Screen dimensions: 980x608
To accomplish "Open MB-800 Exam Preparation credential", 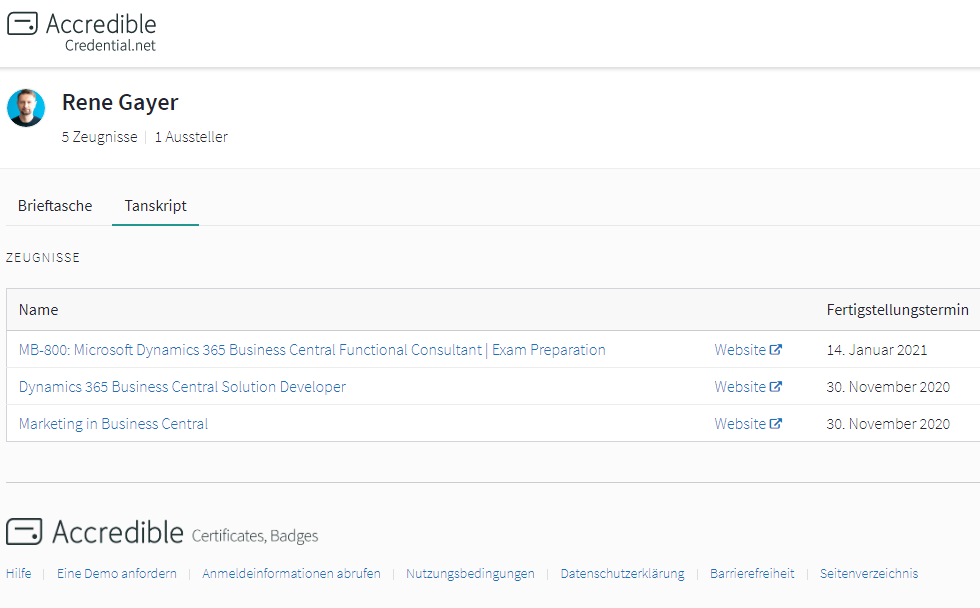I will 312,350.
